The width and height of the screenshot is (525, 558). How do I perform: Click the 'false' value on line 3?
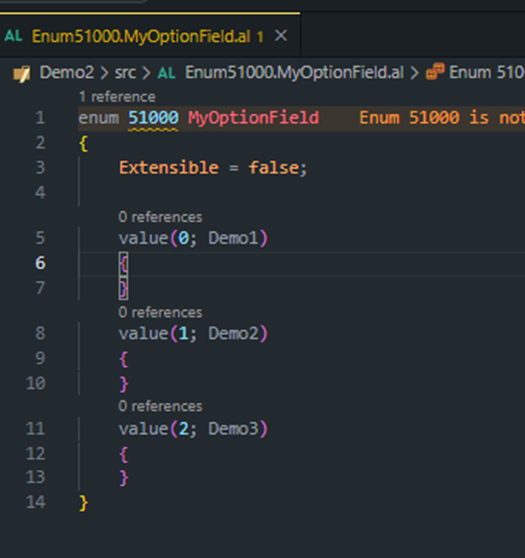(274, 168)
